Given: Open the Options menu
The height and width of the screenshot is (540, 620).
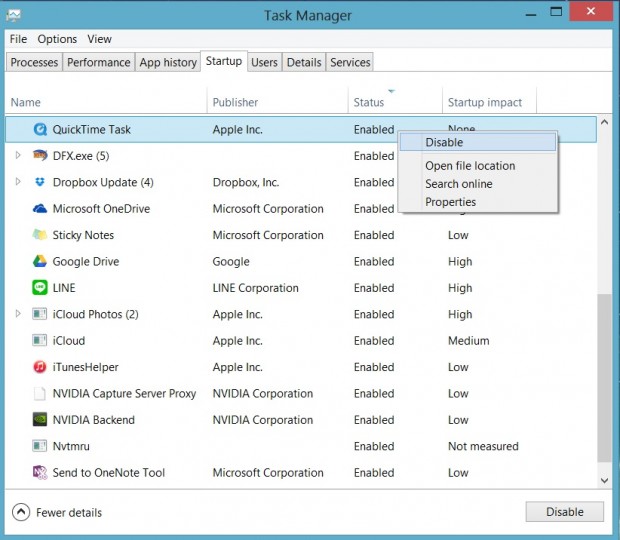Looking at the screenshot, I should pos(57,39).
